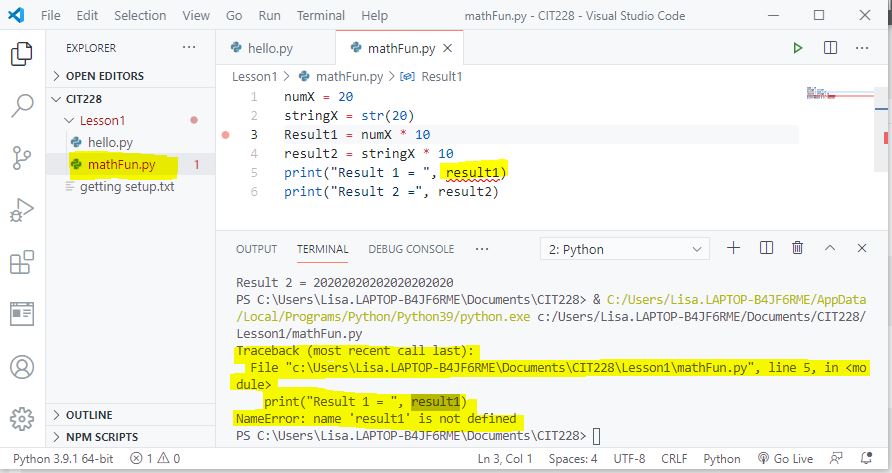Create a new terminal with plus icon
892x473 pixels.
[733, 248]
